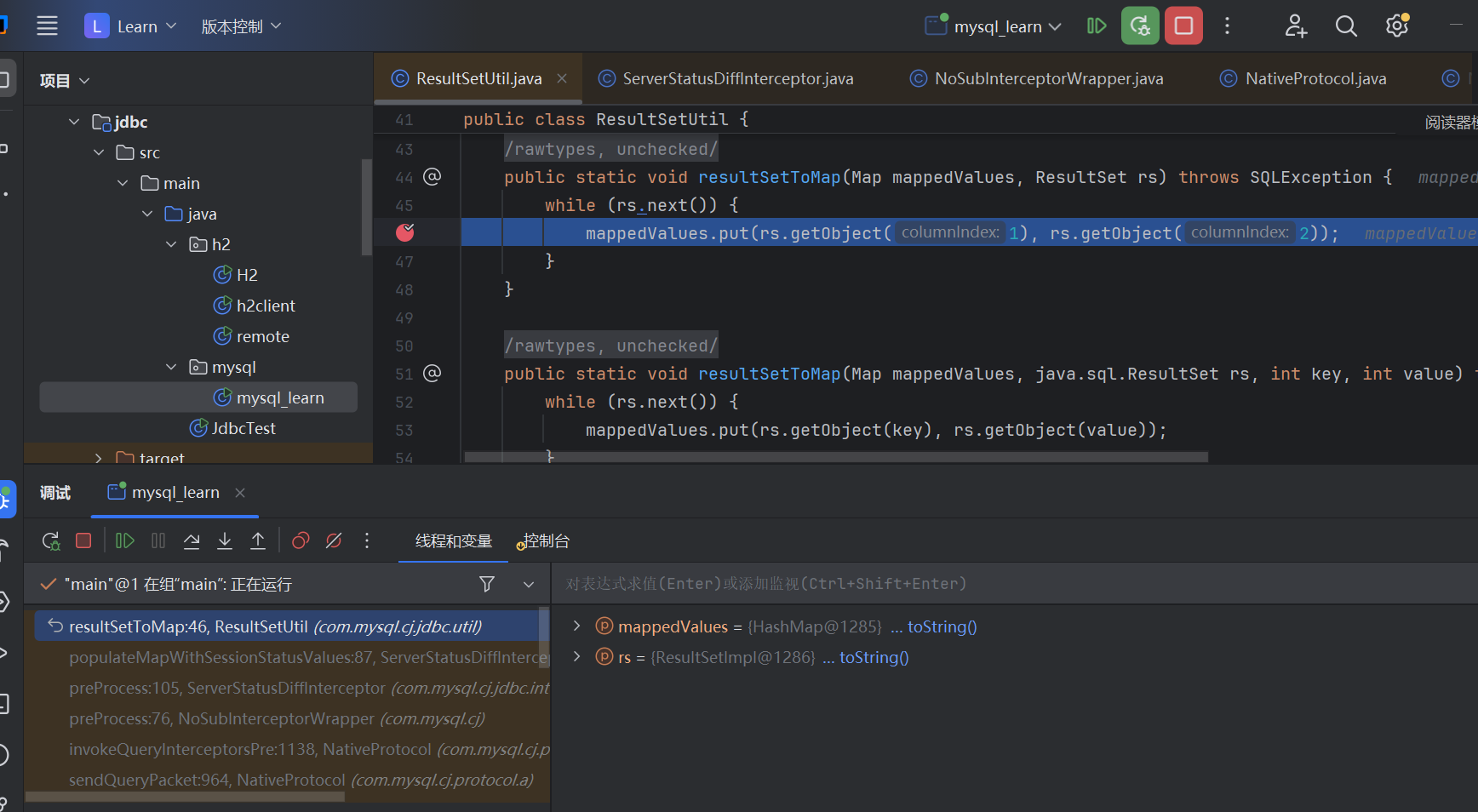Close mysql_learn debug session tab
Image resolution: width=1478 pixels, height=812 pixels.
coord(240,493)
